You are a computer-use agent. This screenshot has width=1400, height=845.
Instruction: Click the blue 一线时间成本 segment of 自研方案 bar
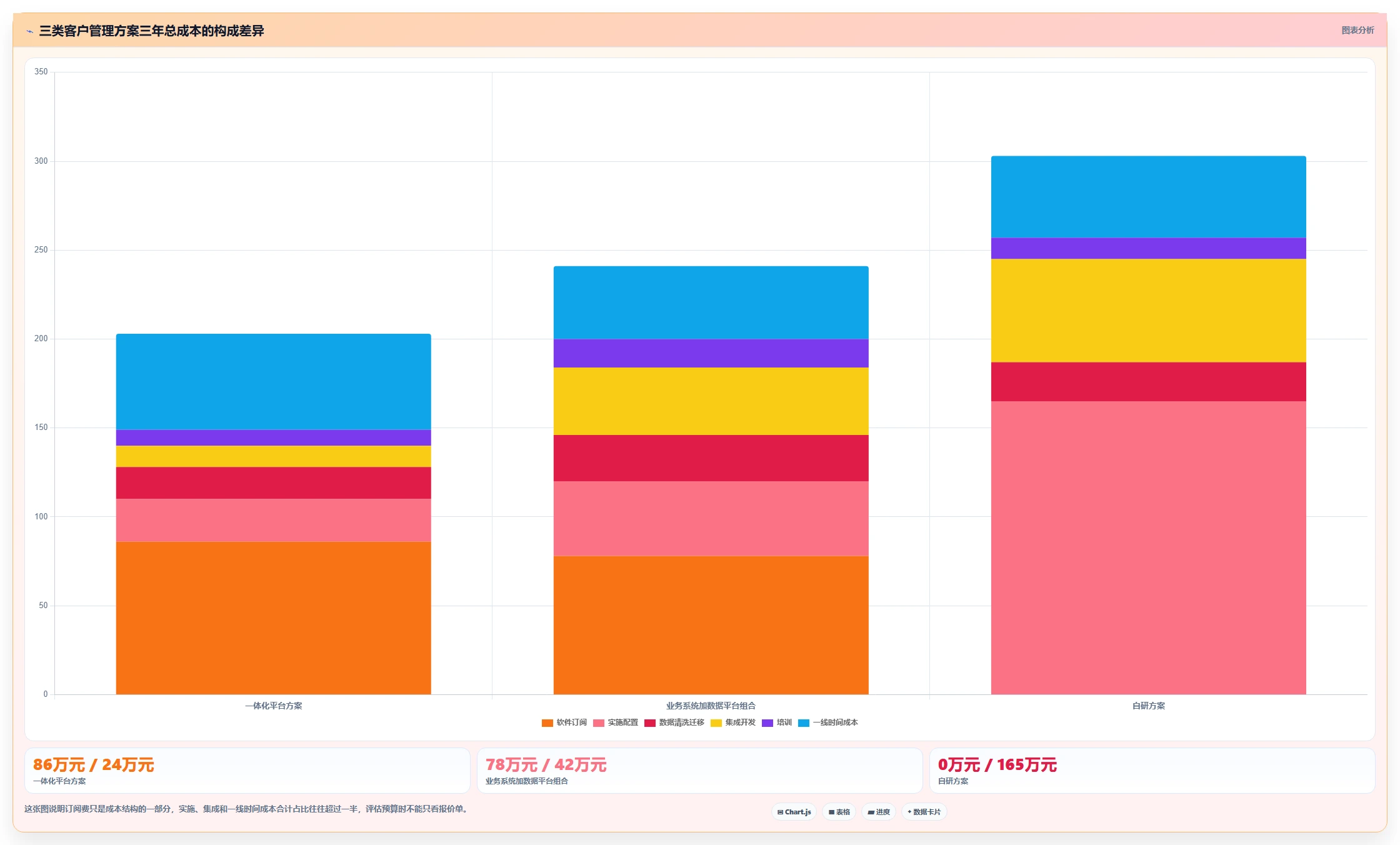click(1148, 197)
